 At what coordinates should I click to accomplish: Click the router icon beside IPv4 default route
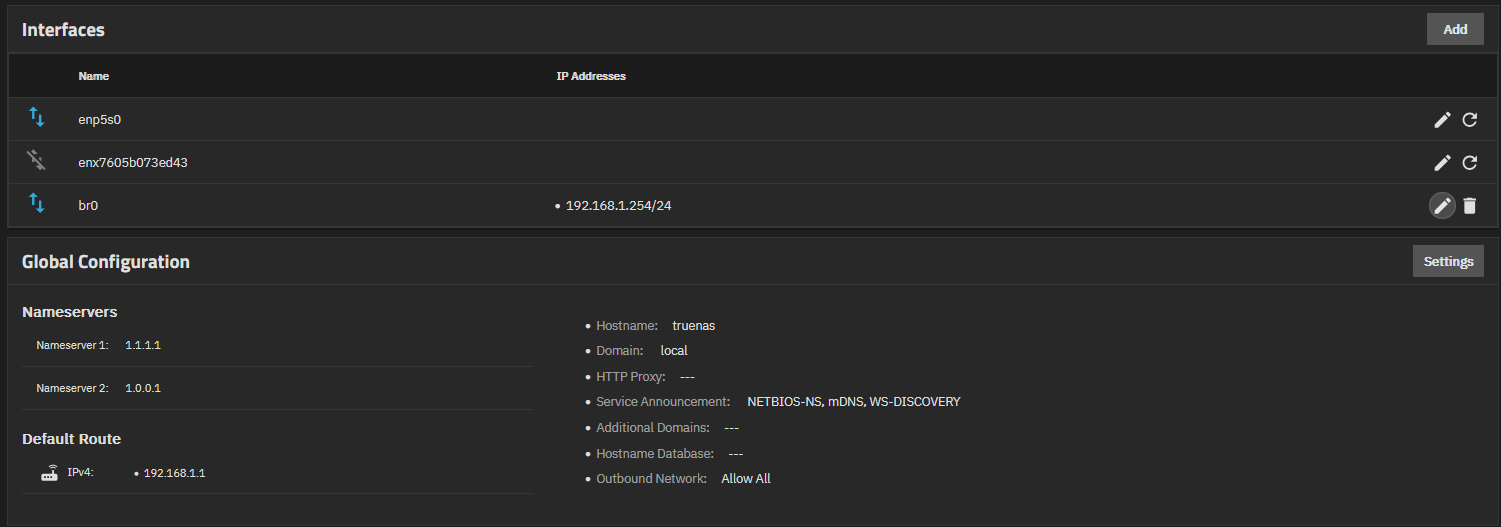50,473
